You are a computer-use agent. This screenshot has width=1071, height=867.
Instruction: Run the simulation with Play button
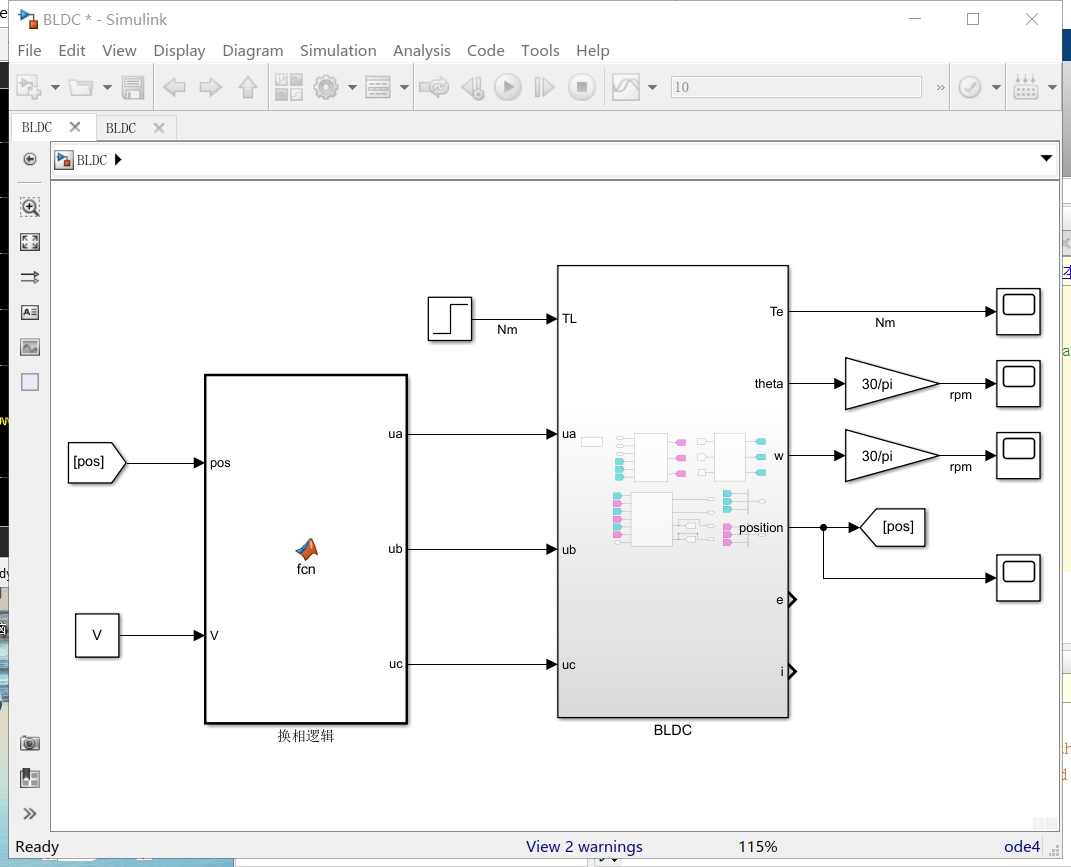pos(507,87)
